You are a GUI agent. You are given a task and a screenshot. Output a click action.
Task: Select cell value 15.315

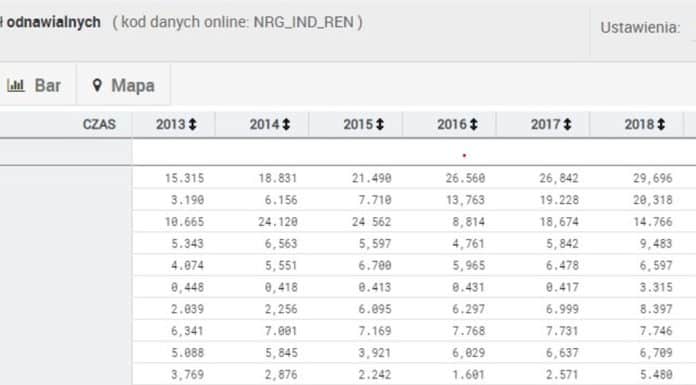[x=185, y=178]
